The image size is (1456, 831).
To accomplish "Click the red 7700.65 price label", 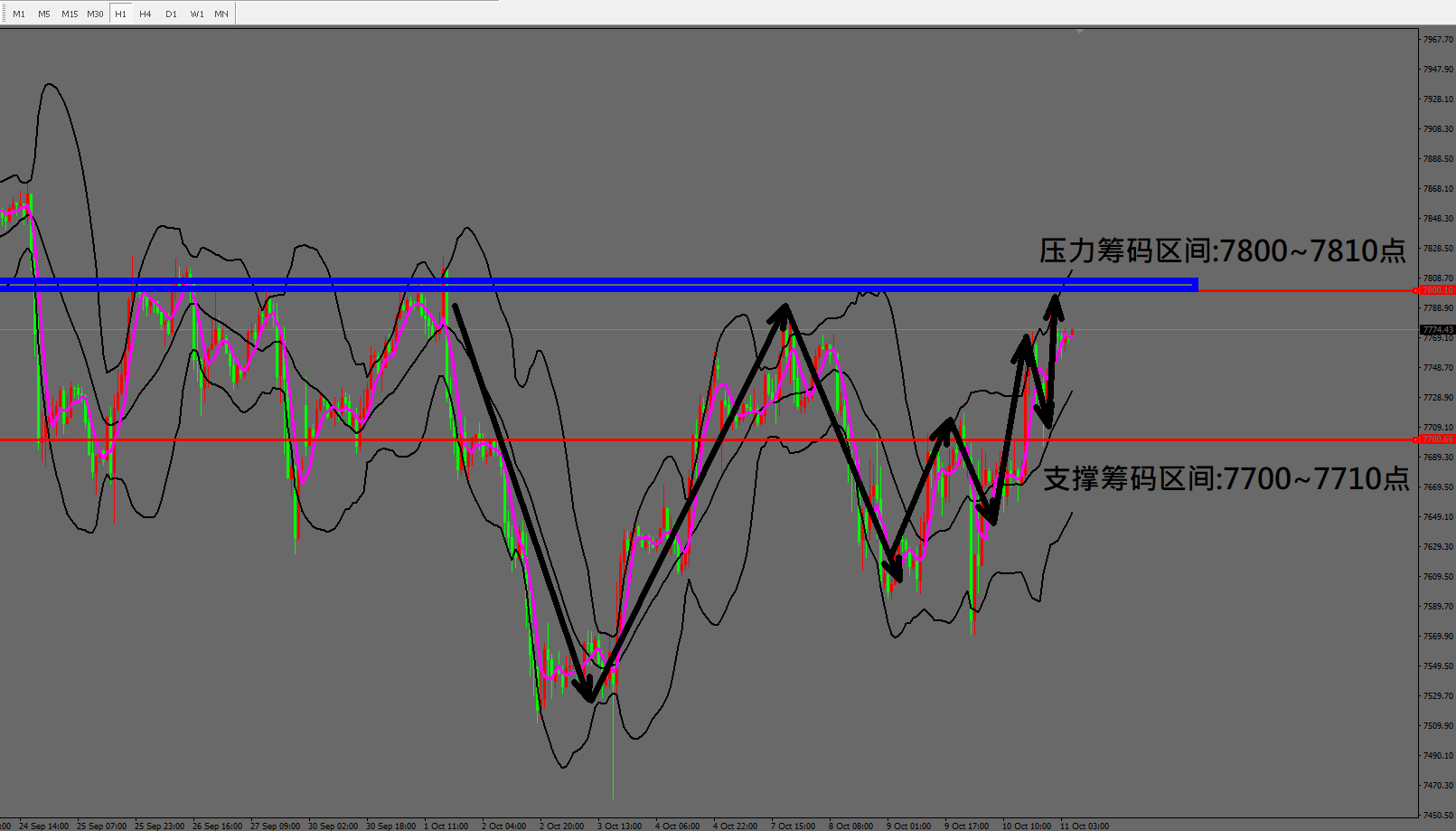I will point(1437,439).
